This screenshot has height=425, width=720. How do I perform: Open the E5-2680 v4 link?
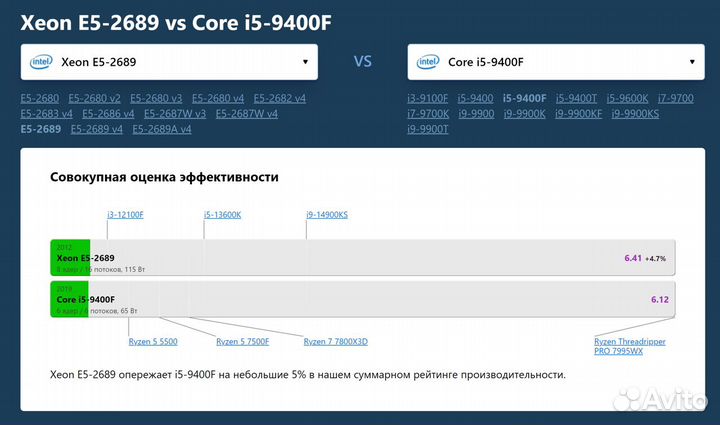coord(218,98)
